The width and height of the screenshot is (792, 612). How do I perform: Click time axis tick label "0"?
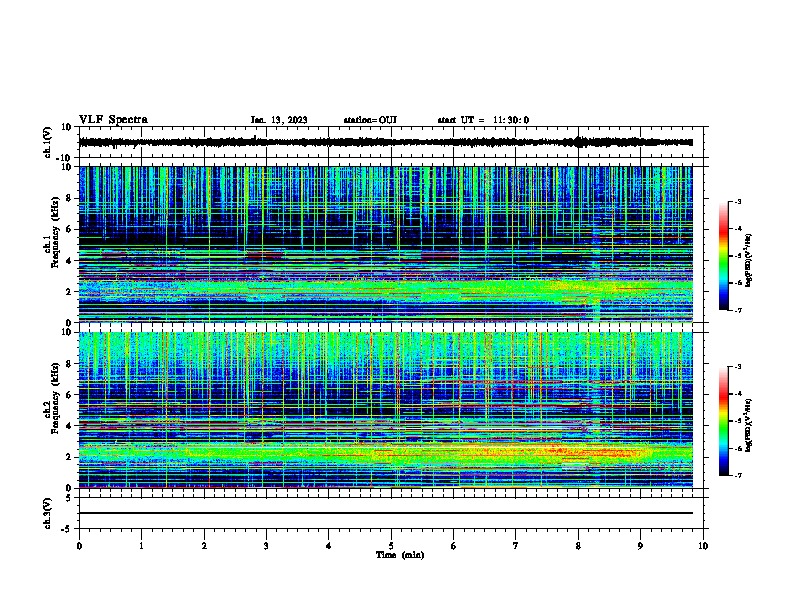tap(79, 546)
